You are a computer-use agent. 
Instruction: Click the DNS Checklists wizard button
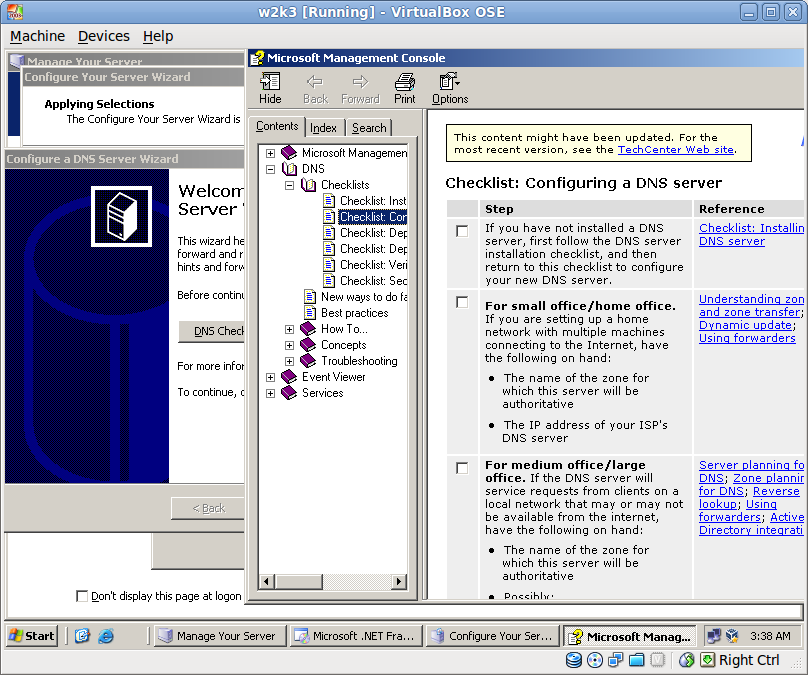212,331
